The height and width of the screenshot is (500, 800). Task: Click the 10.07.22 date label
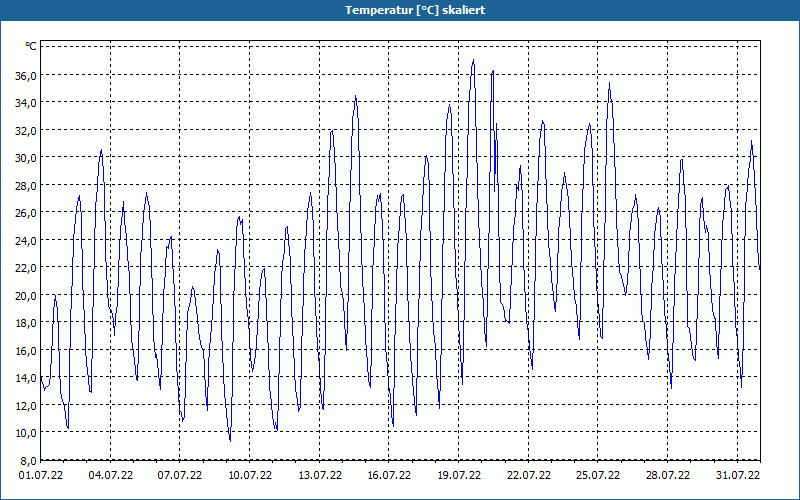pos(250,475)
